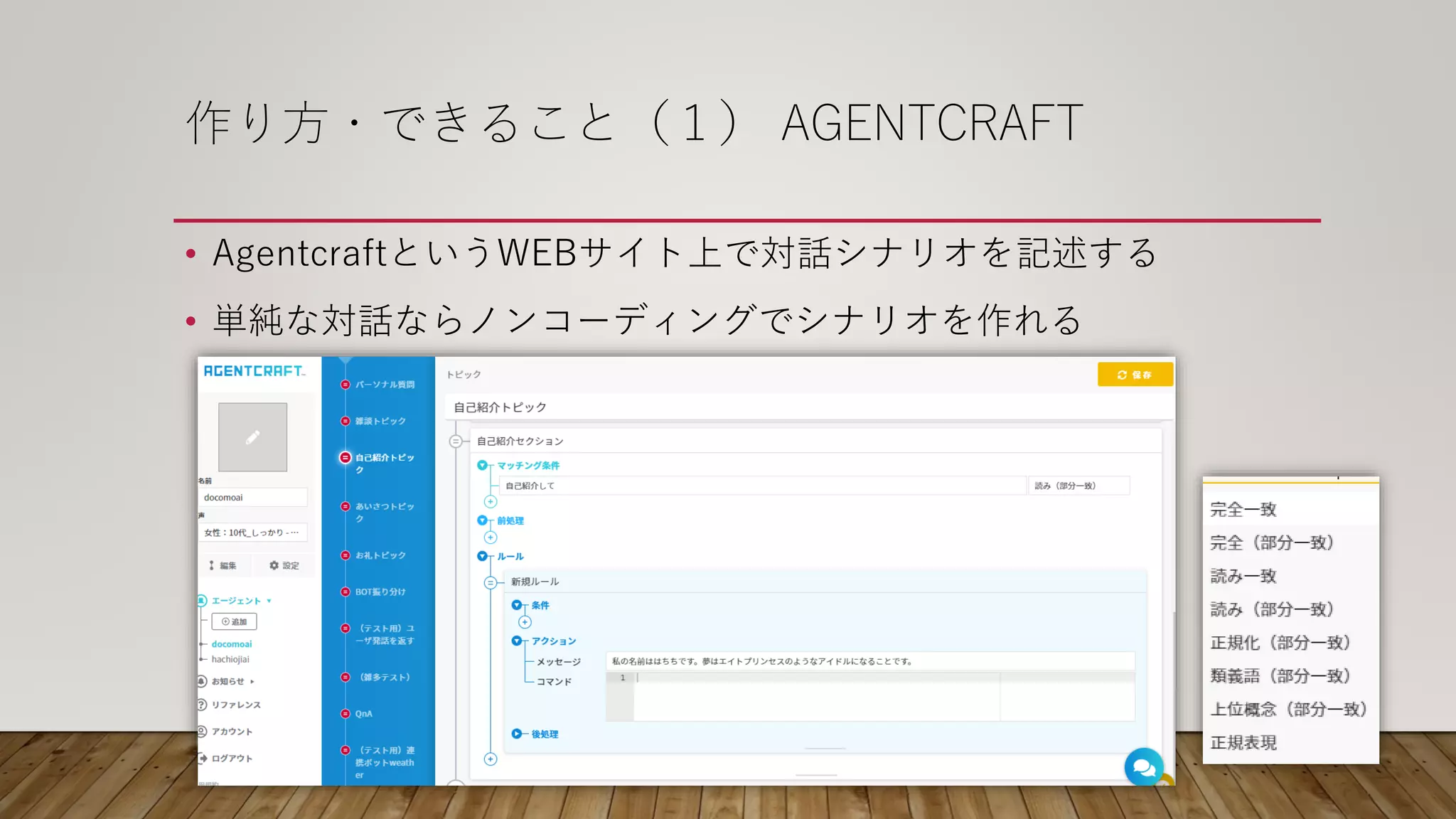The width and height of the screenshot is (1456, 819).
Task: Click the red icon beside お礼トピック
Action: 346,555
